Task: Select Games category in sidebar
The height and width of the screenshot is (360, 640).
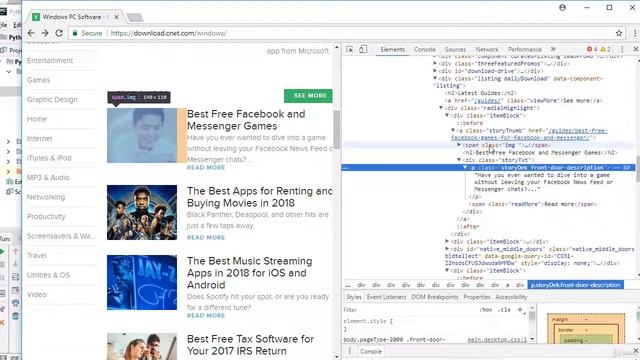Action: tap(38, 80)
